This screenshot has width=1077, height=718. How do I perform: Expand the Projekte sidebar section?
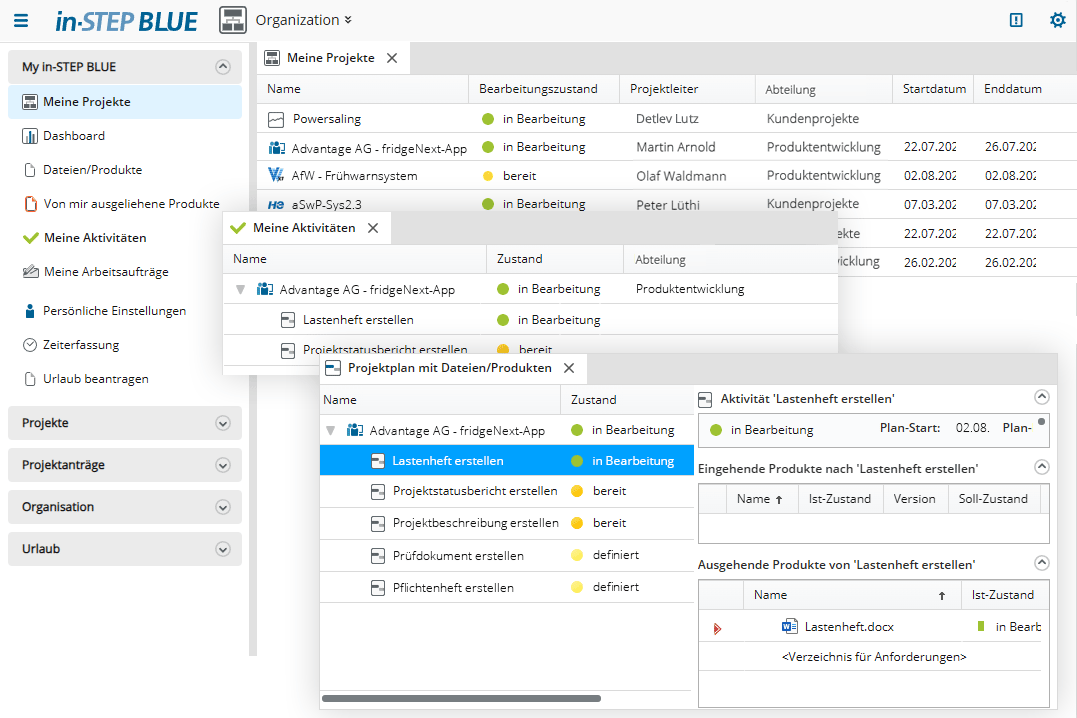click(223, 423)
